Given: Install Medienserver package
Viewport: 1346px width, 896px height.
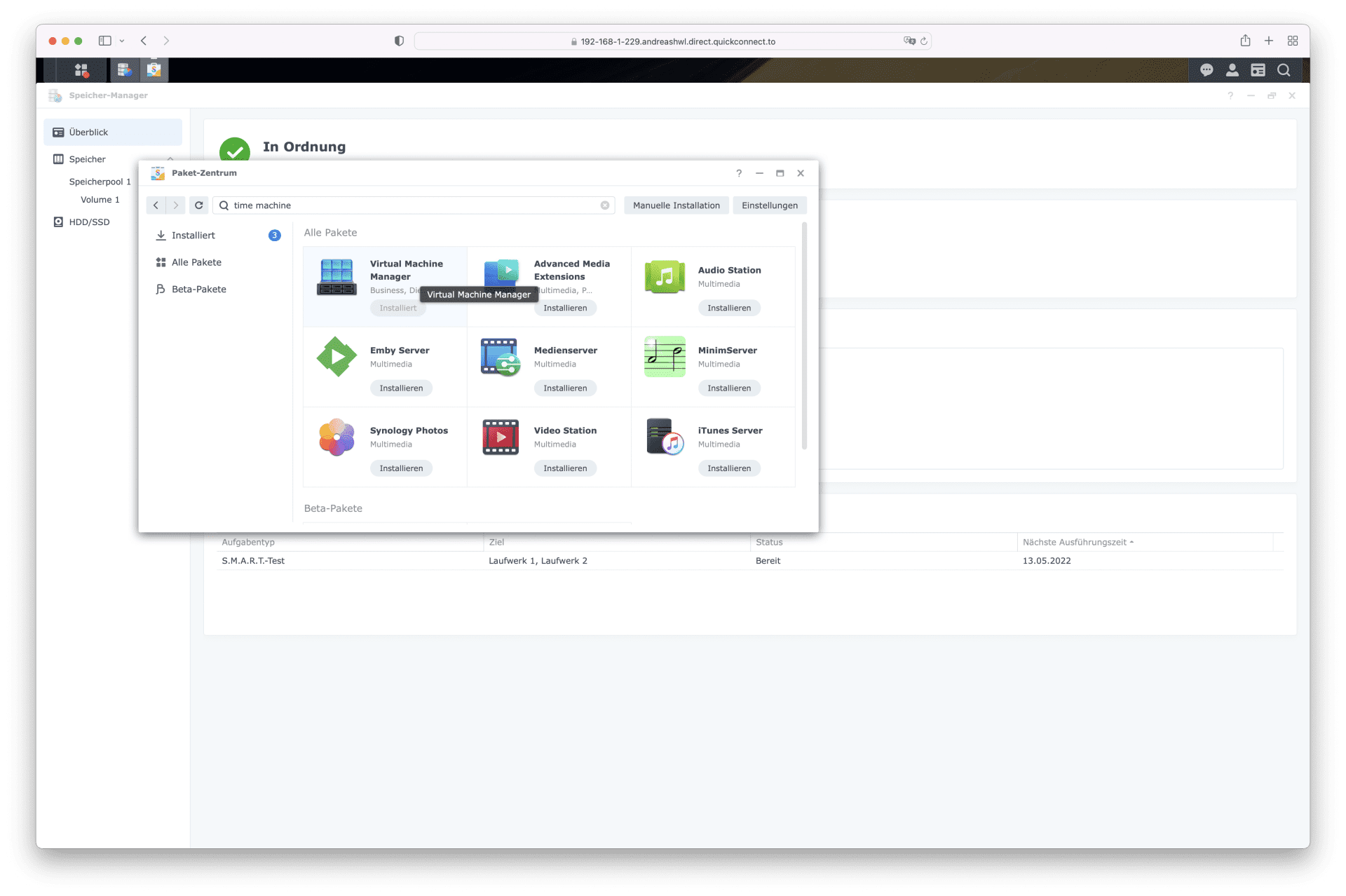Looking at the screenshot, I should point(565,388).
